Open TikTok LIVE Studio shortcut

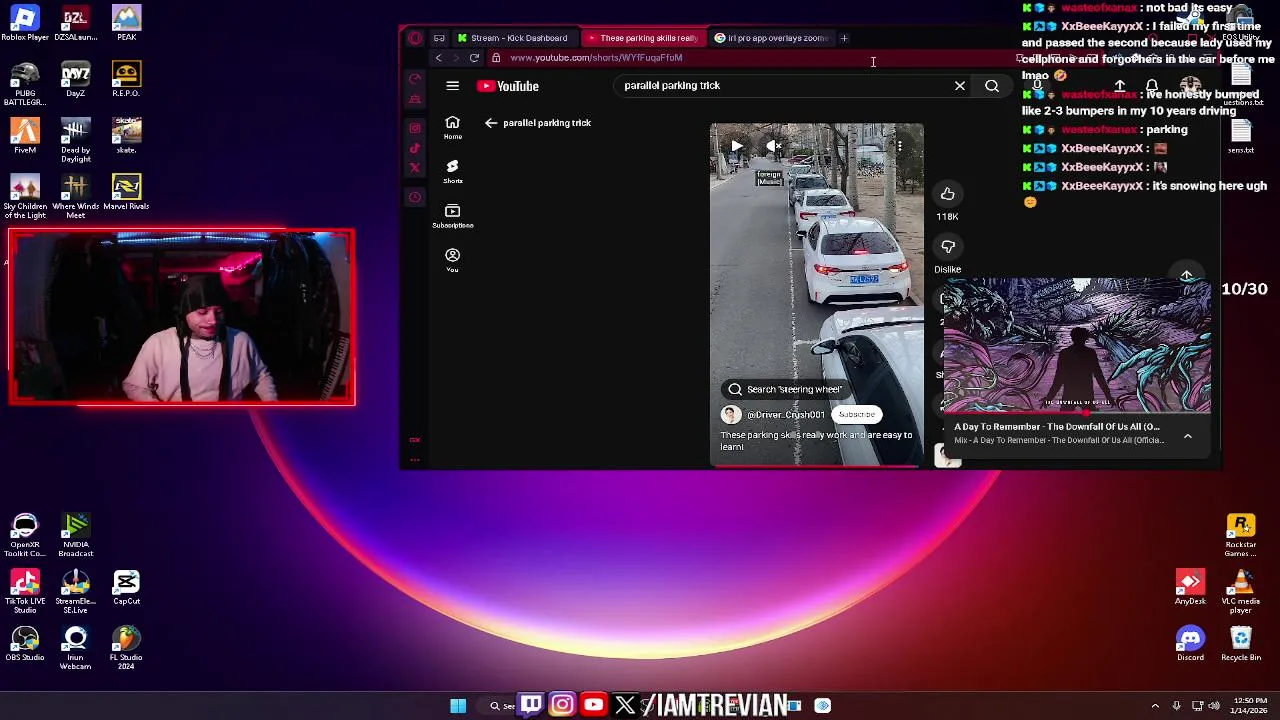pyautogui.click(x=25, y=591)
